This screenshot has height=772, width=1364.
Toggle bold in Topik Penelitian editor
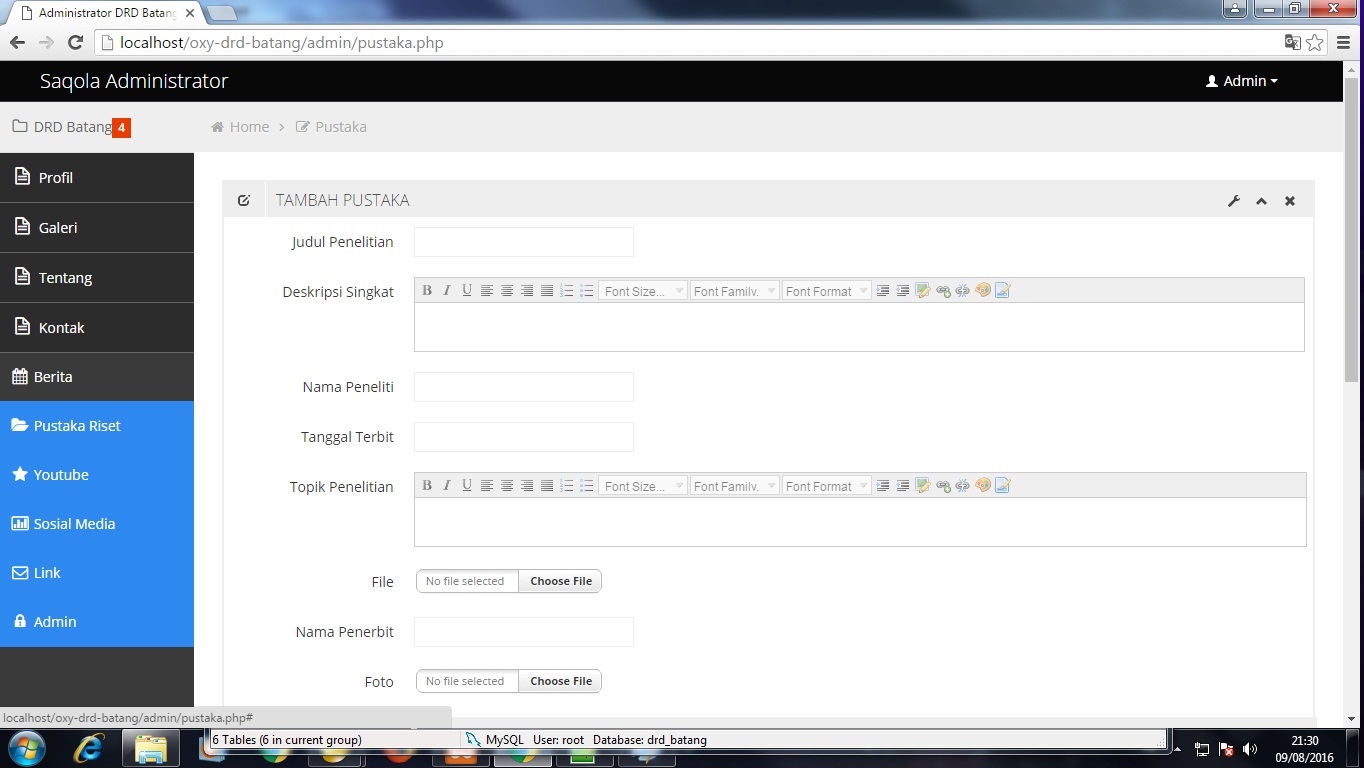[x=427, y=486]
